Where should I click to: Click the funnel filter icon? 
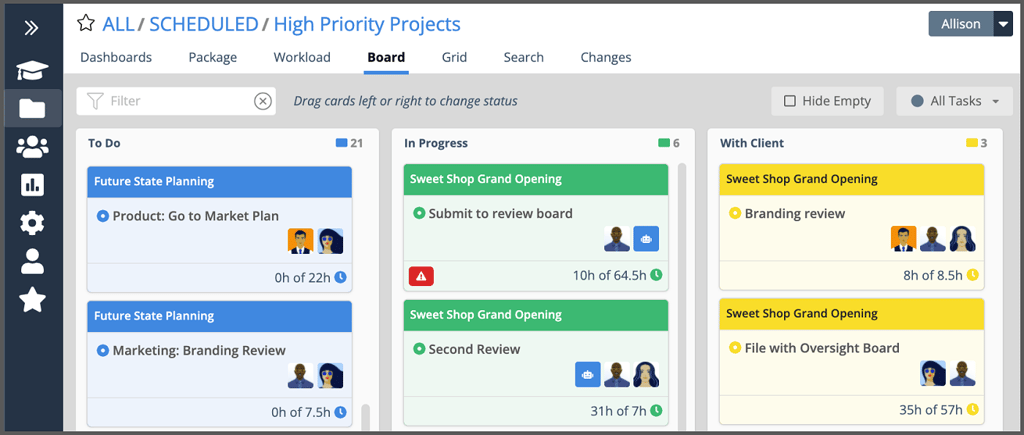(x=95, y=101)
